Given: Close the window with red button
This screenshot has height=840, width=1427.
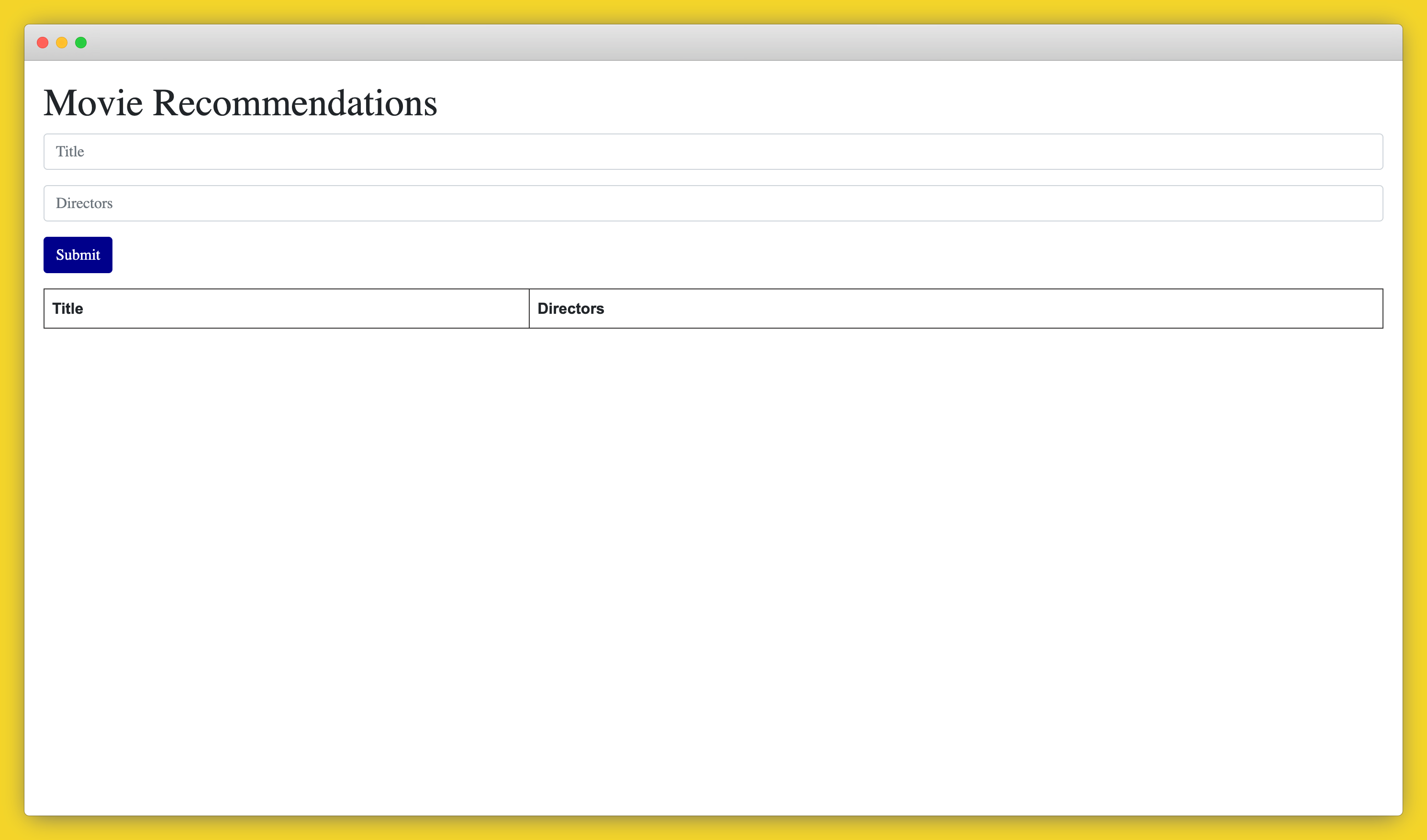Looking at the screenshot, I should 43,43.
